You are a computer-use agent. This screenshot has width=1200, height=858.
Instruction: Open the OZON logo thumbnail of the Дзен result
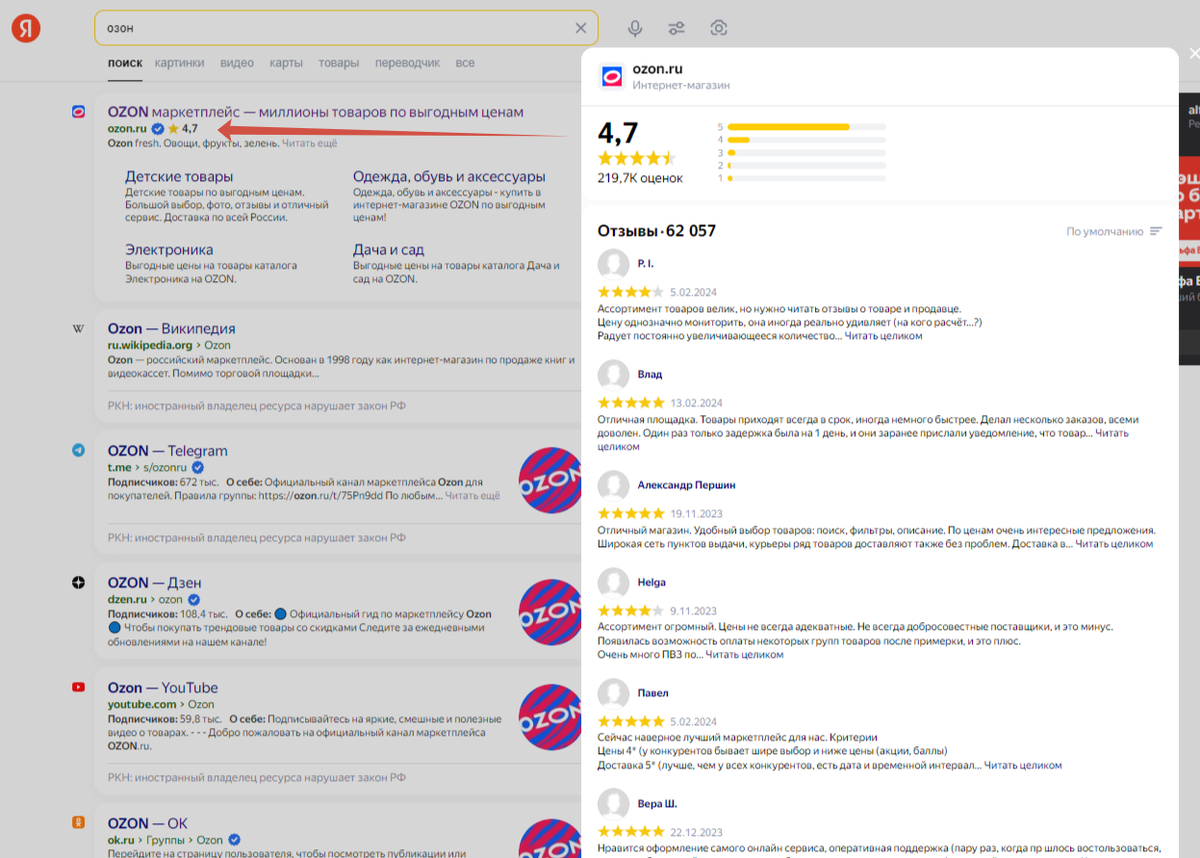click(x=550, y=612)
